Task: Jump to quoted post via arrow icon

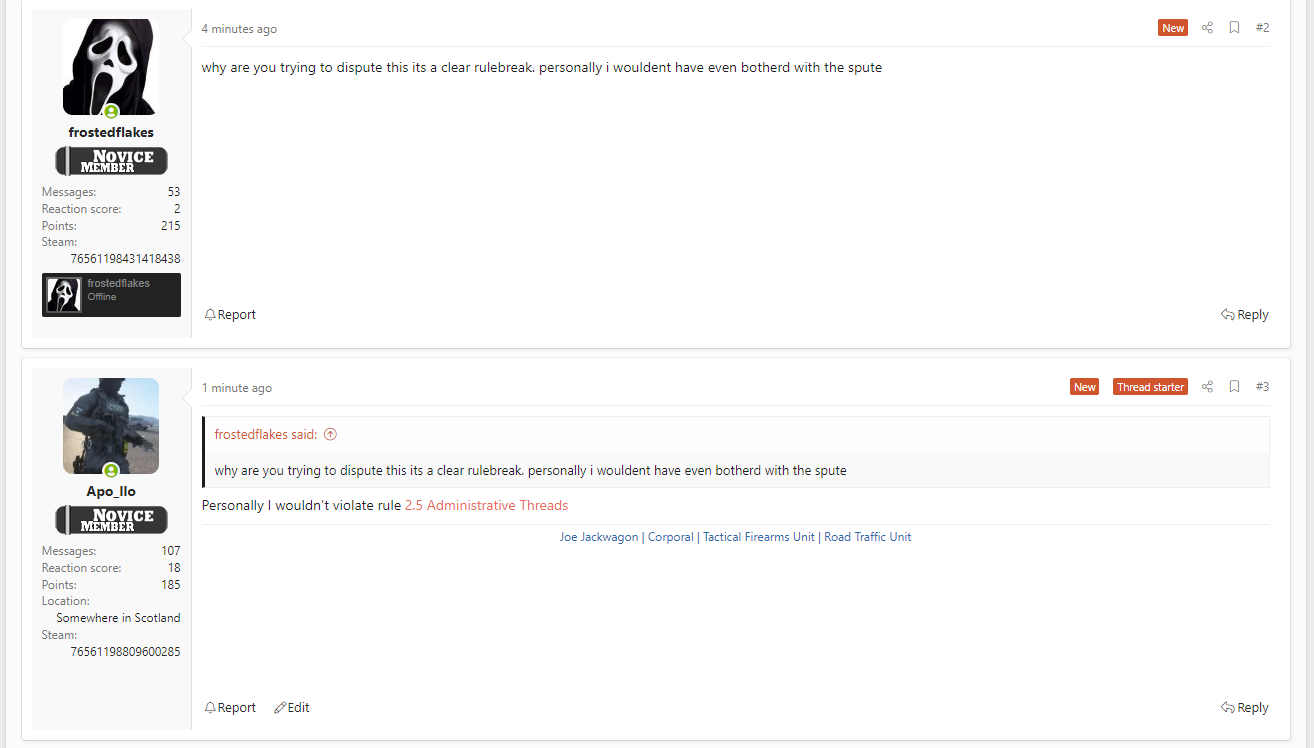Action: pos(330,435)
